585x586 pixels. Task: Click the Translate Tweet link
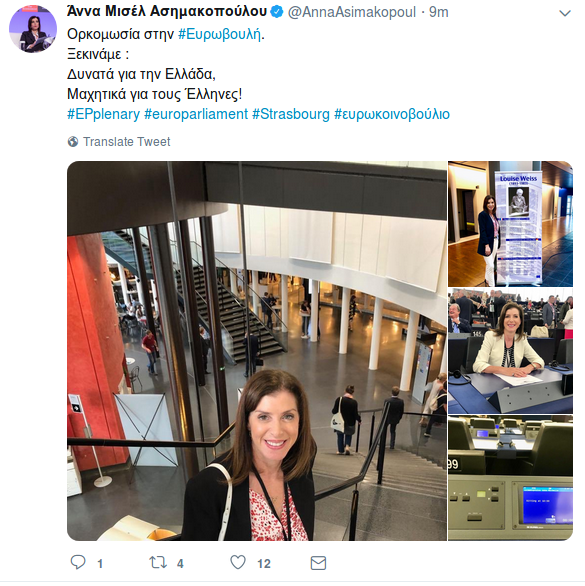point(126,142)
